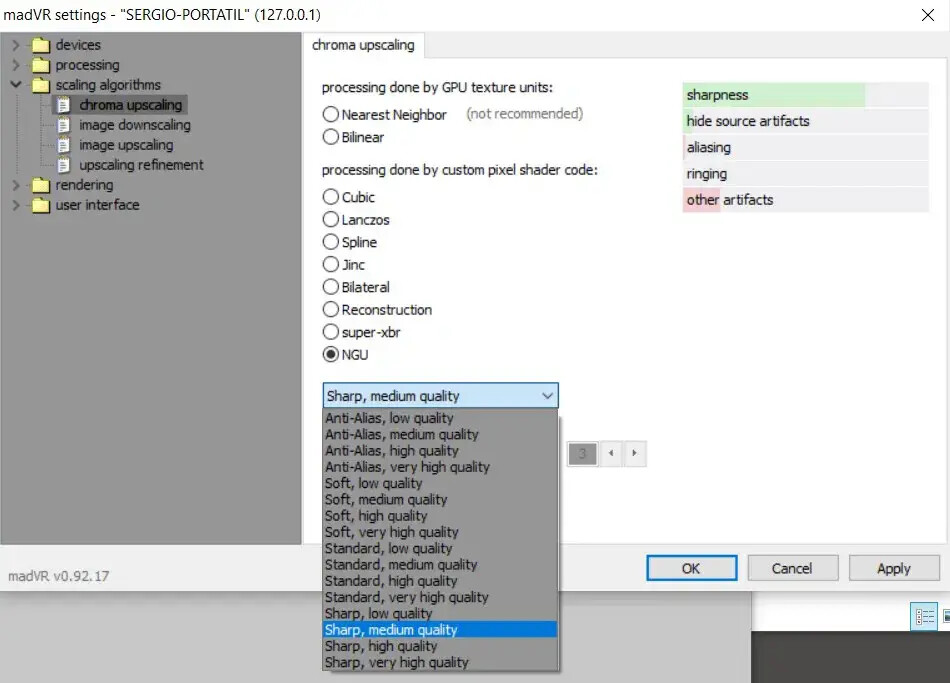The image size is (950, 683).
Task: Collapse the scaling algorithms tree node
Action: point(16,85)
